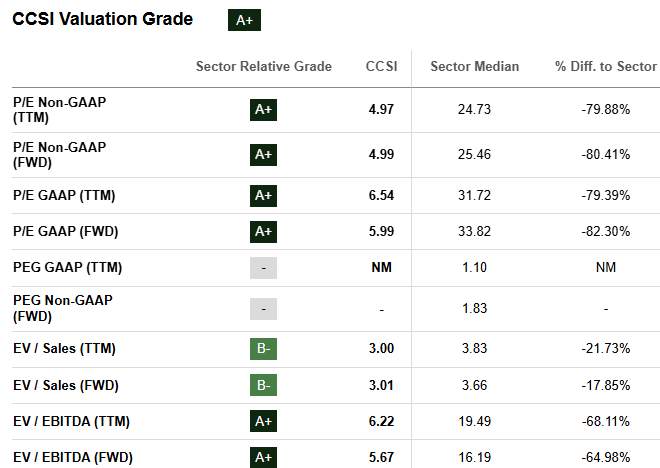
Task: Open the A+ grade for P/E GAAP (FWD)
Action: pos(263,232)
